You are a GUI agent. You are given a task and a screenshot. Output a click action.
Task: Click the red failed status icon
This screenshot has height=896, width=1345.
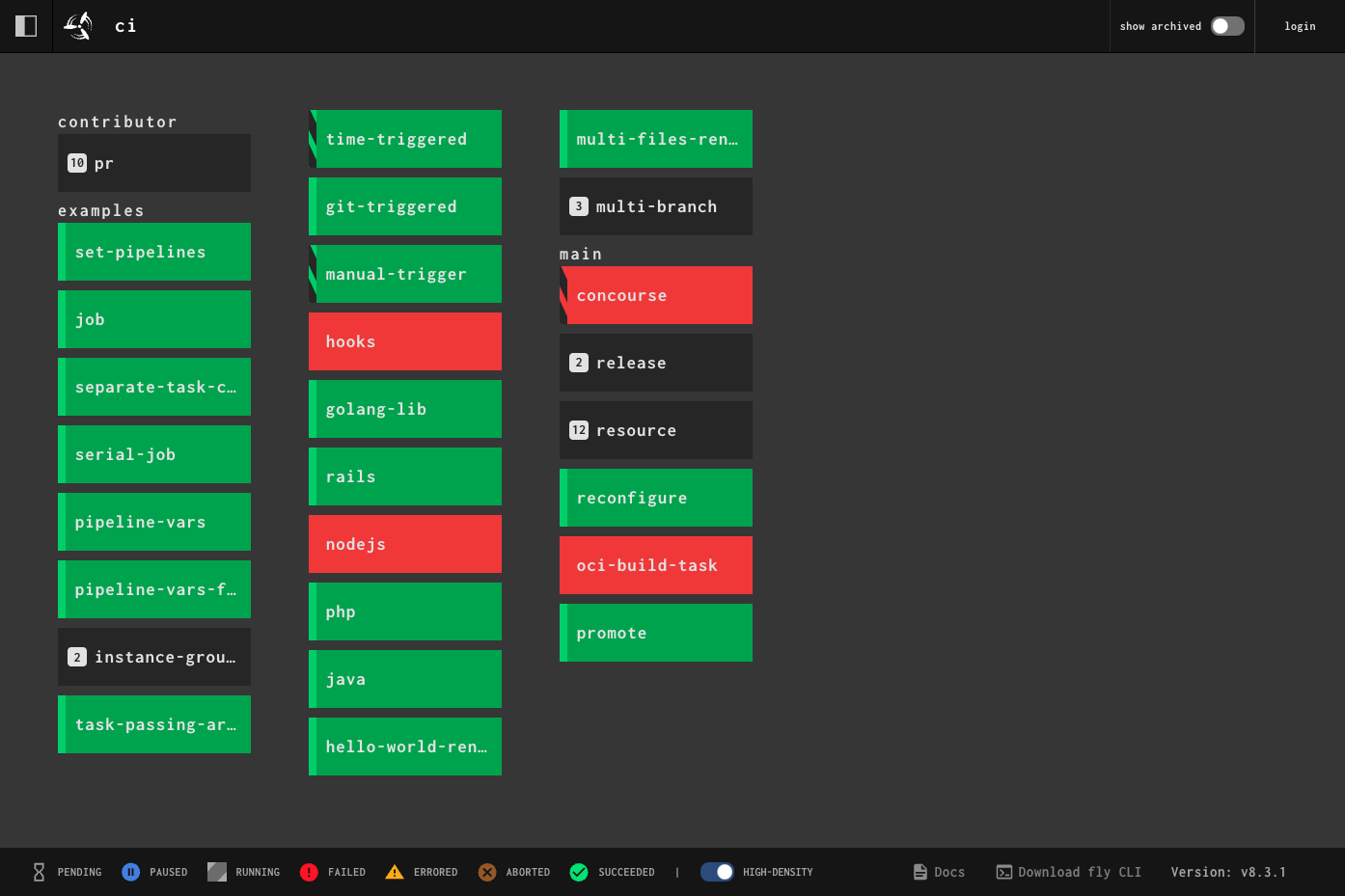309,872
